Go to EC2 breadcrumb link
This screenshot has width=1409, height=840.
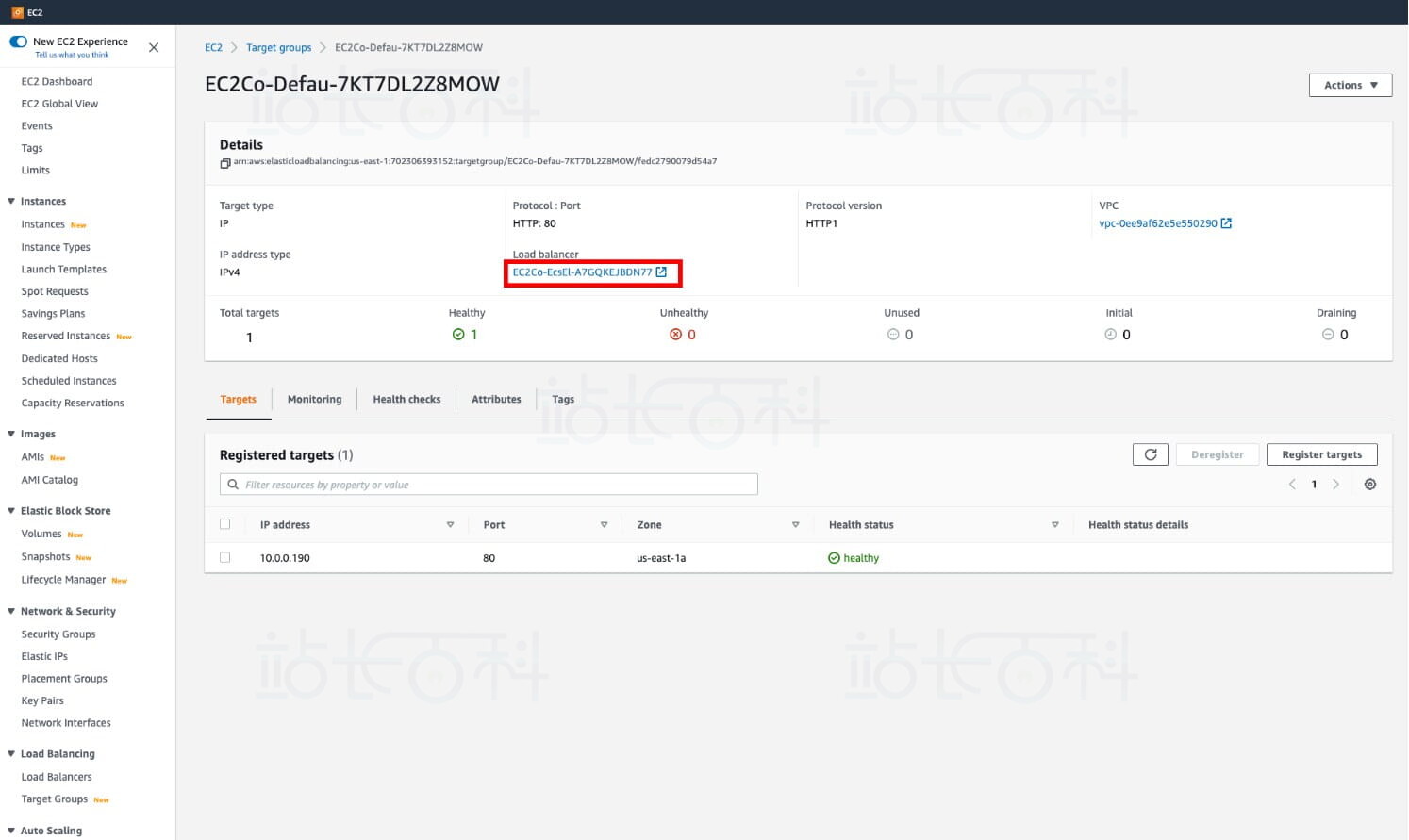(213, 47)
